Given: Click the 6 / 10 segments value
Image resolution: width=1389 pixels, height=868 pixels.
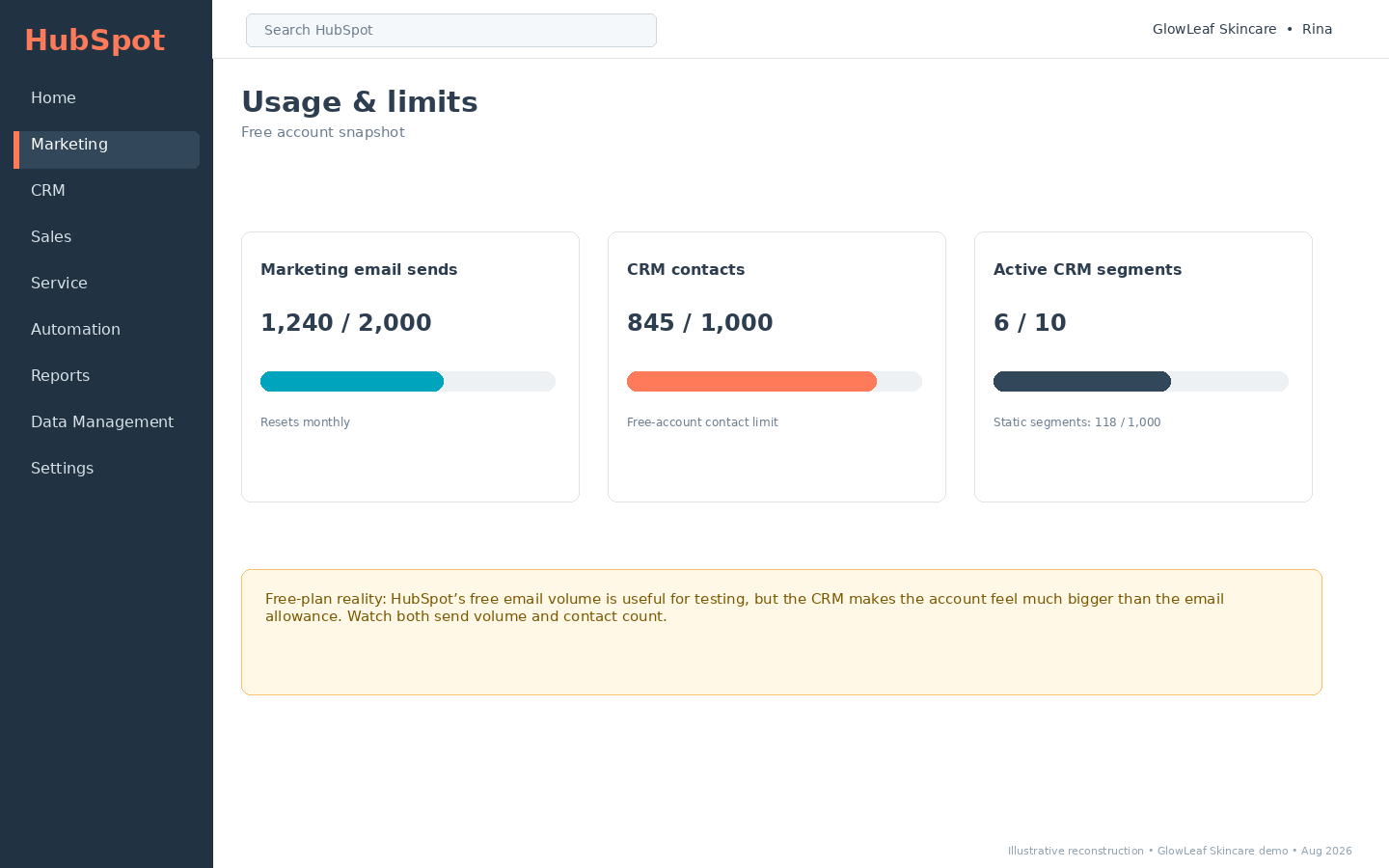Looking at the screenshot, I should click(x=1030, y=323).
